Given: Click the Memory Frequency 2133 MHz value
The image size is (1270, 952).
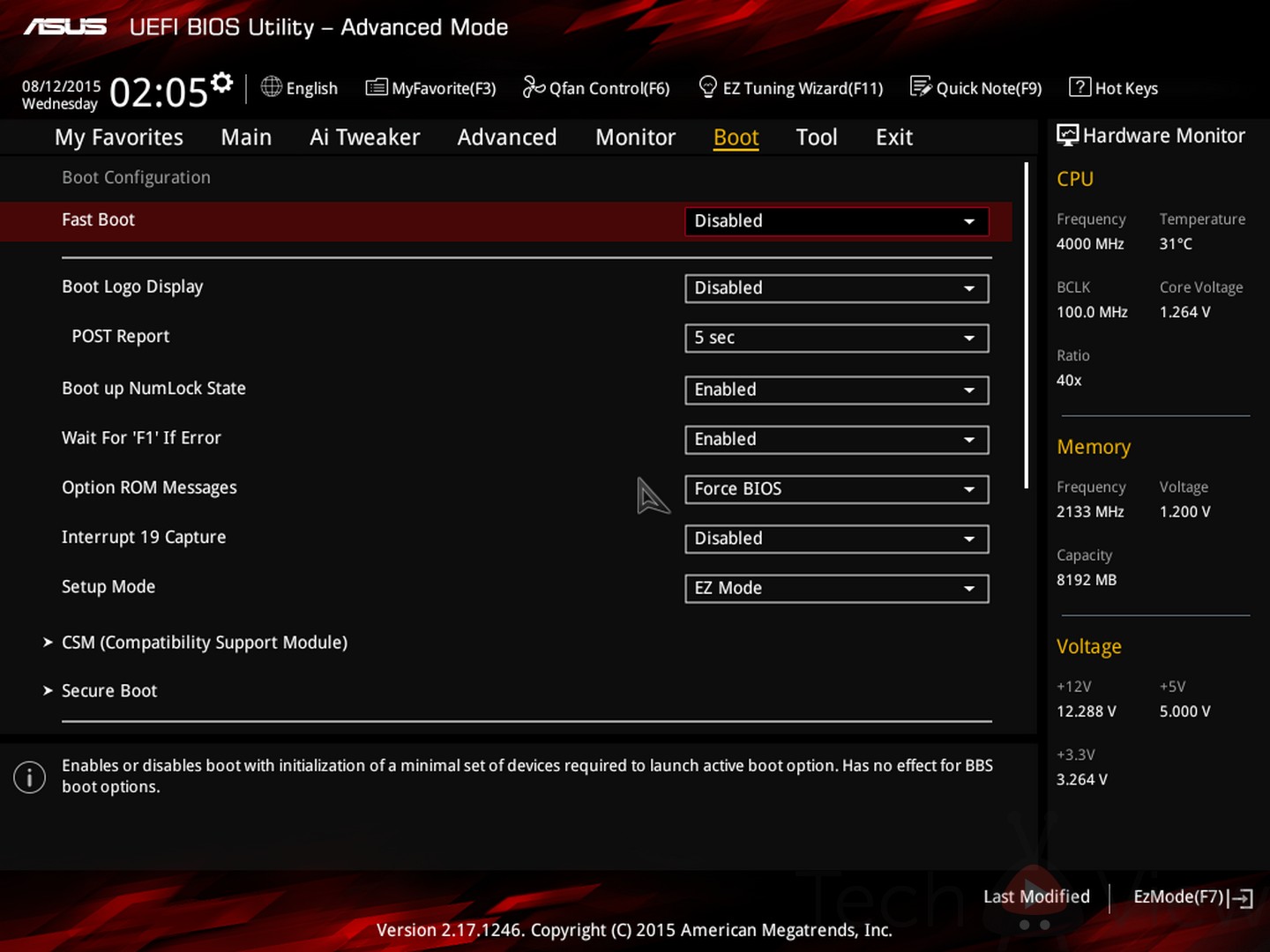Looking at the screenshot, I should click(x=1090, y=511).
